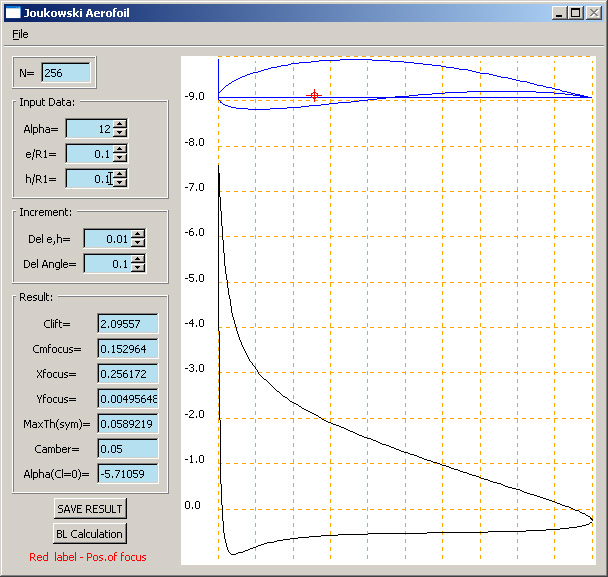Screen dimensions: 608x577
Task: Increase h/R1 using the up arrow
Action: [120, 174]
